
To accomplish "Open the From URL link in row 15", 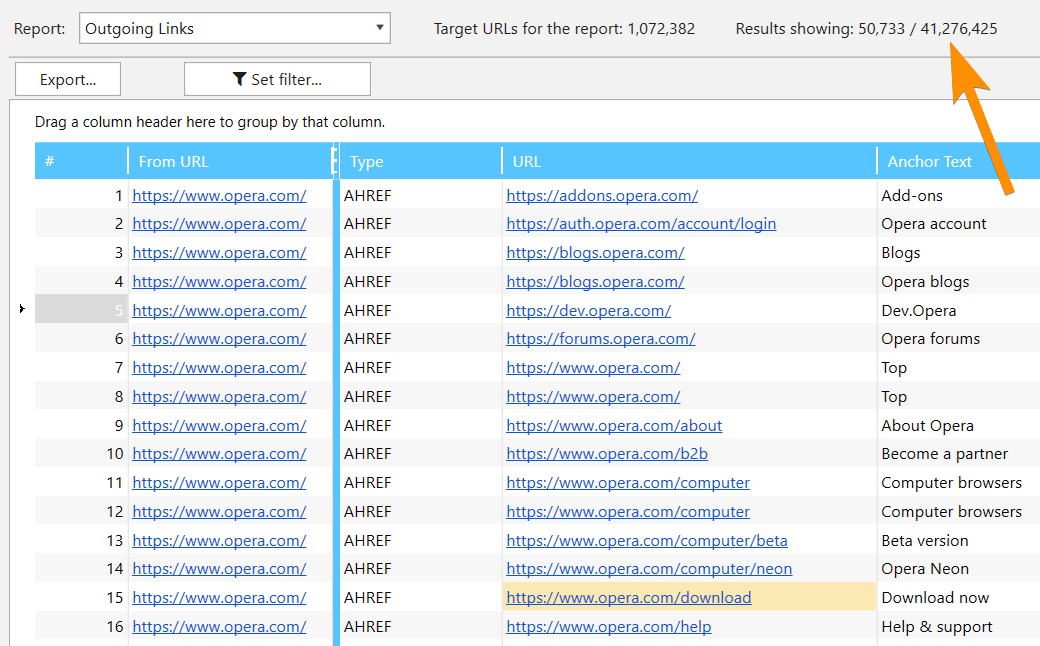I will (219, 598).
